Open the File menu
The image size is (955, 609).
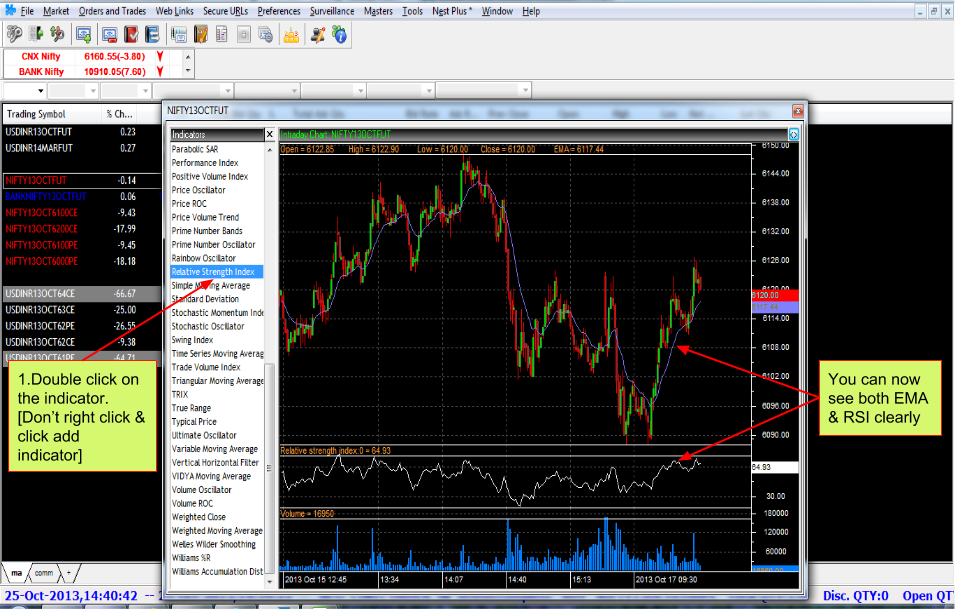tap(27, 11)
